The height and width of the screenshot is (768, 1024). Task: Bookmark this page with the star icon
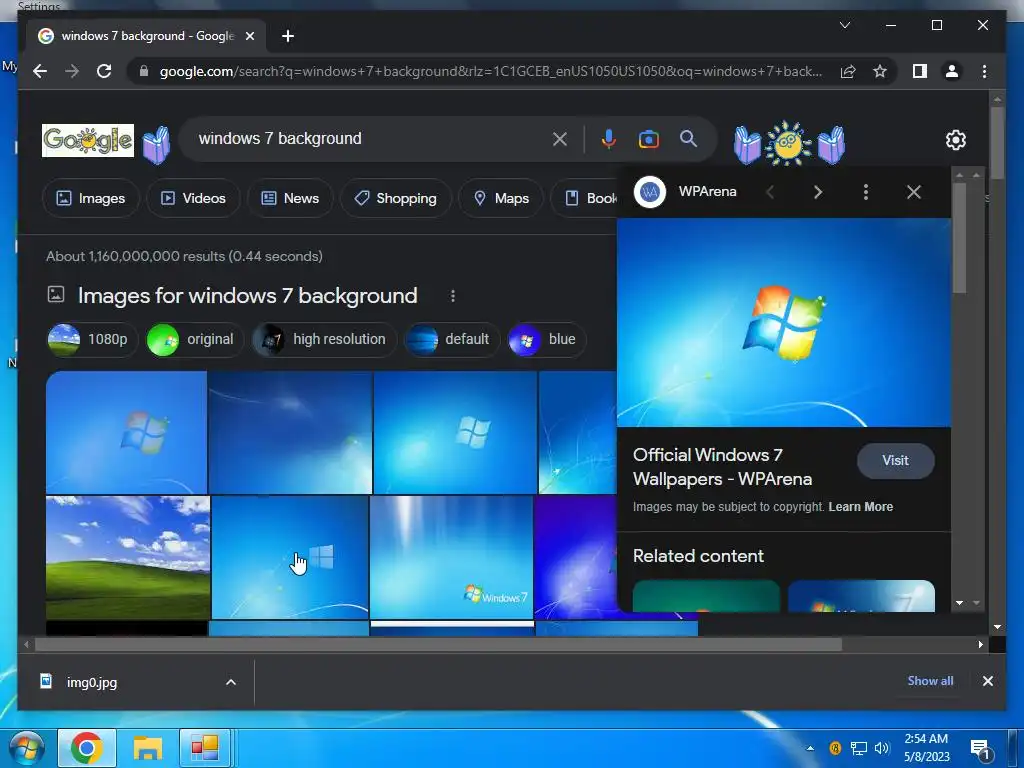coord(880,71)
